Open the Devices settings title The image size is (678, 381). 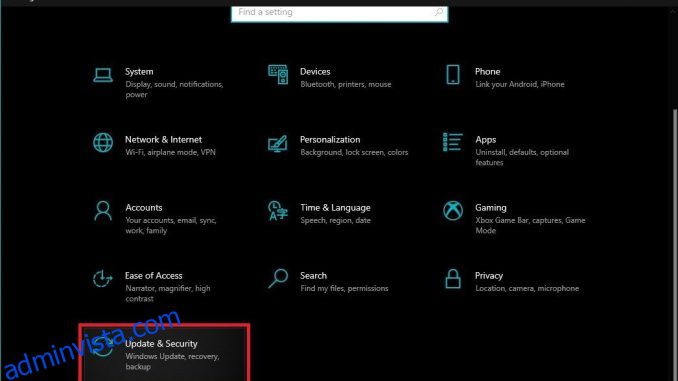[x=315, y=71]
